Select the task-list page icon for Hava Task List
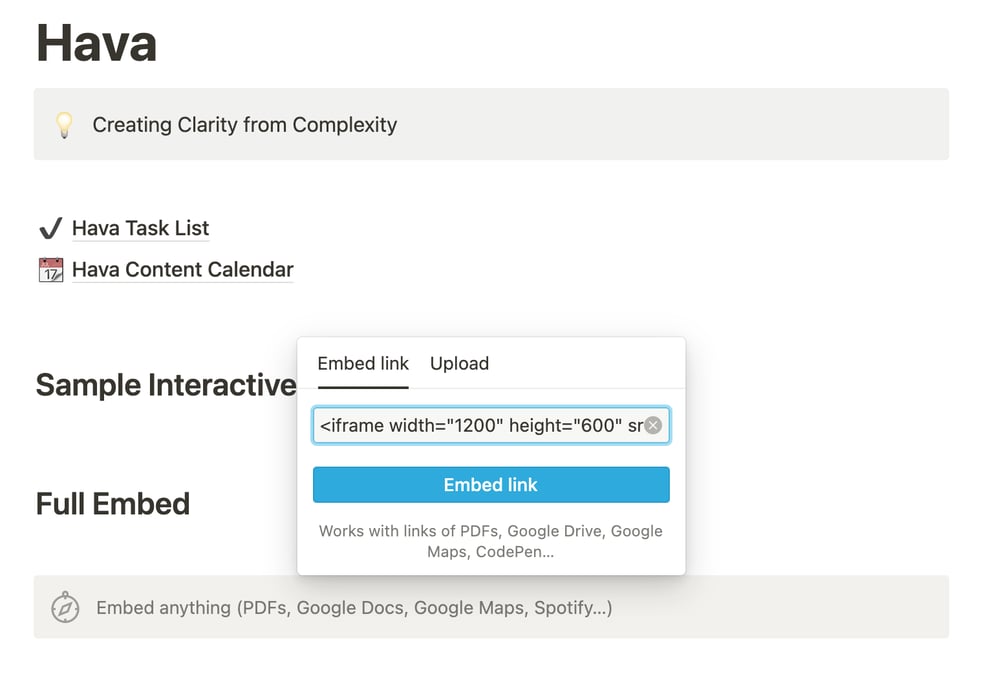Viewport: 988px width, 676px height. pos(50,228)
